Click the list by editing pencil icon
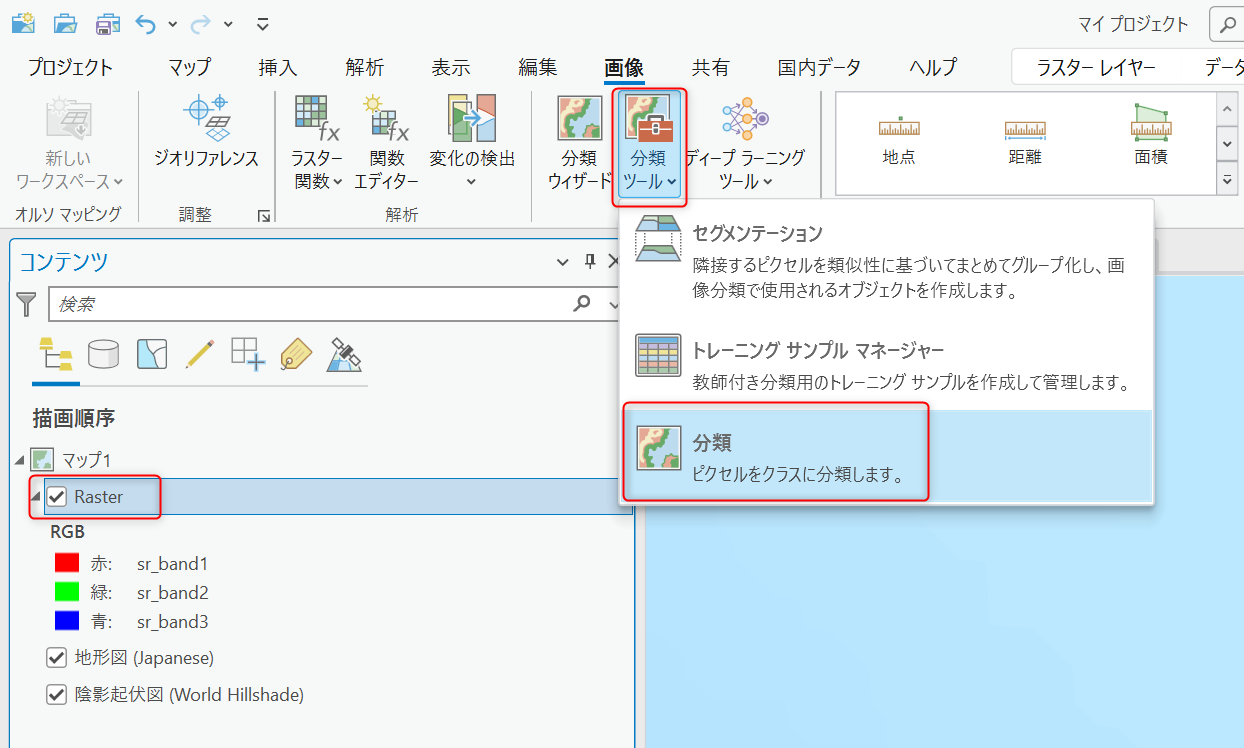 tap(200, 354)
